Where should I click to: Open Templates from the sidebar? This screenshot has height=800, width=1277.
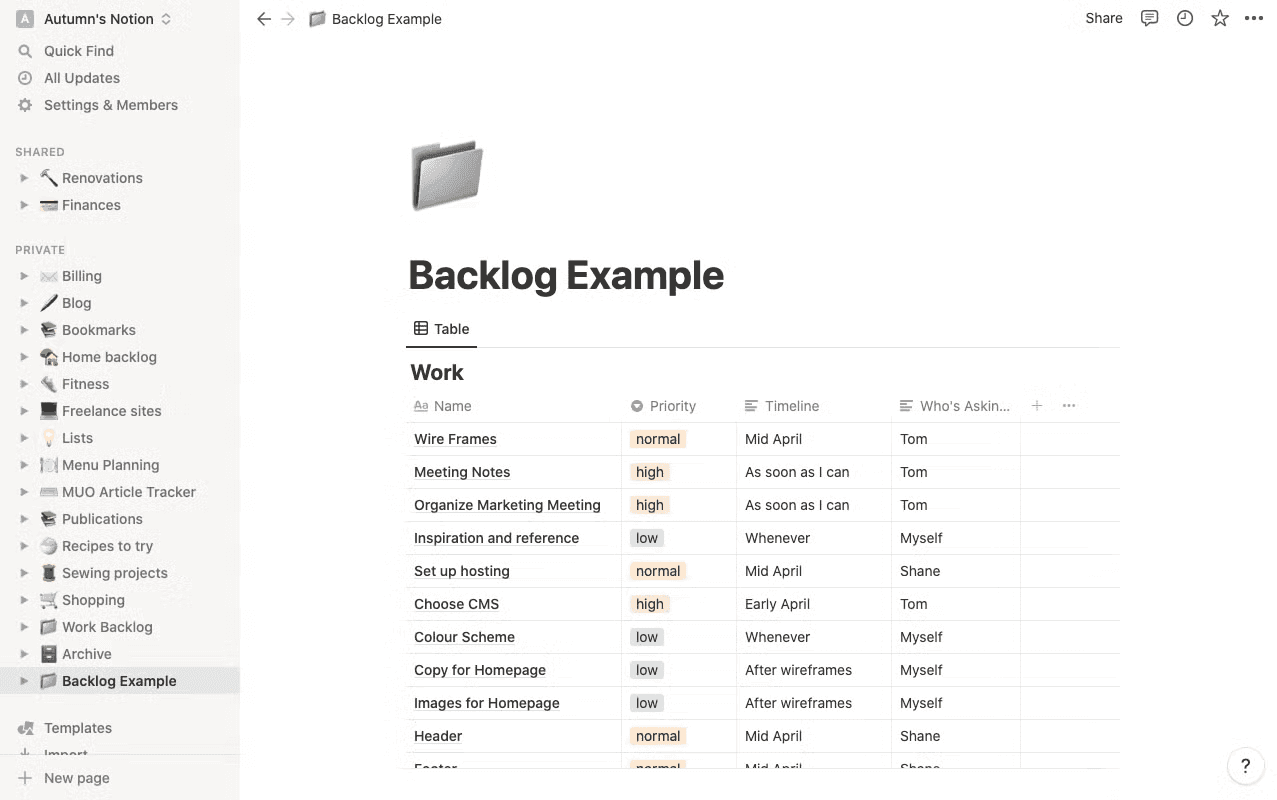(80, 727)
